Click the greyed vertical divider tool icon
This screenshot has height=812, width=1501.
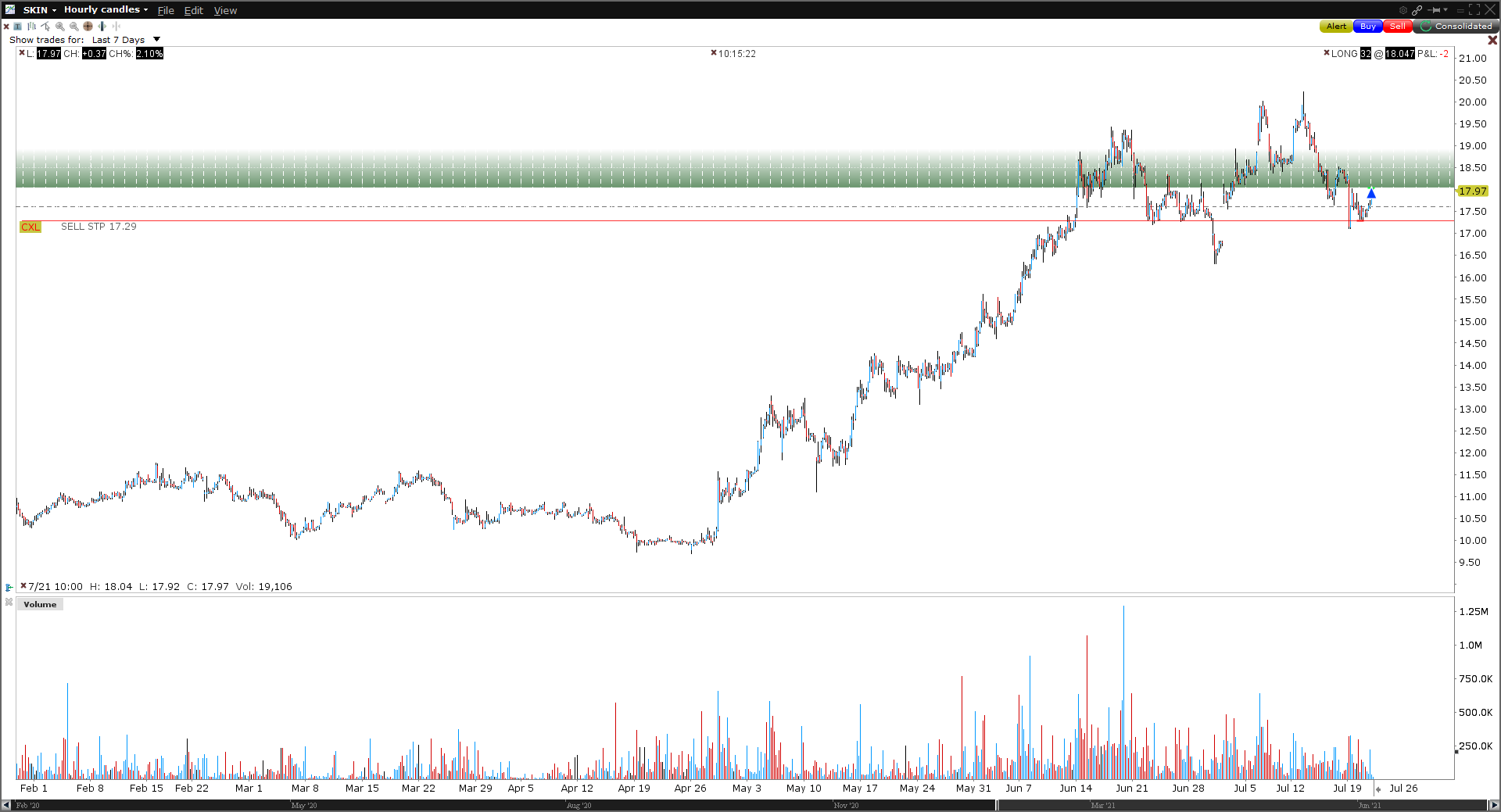click(116, 26)
